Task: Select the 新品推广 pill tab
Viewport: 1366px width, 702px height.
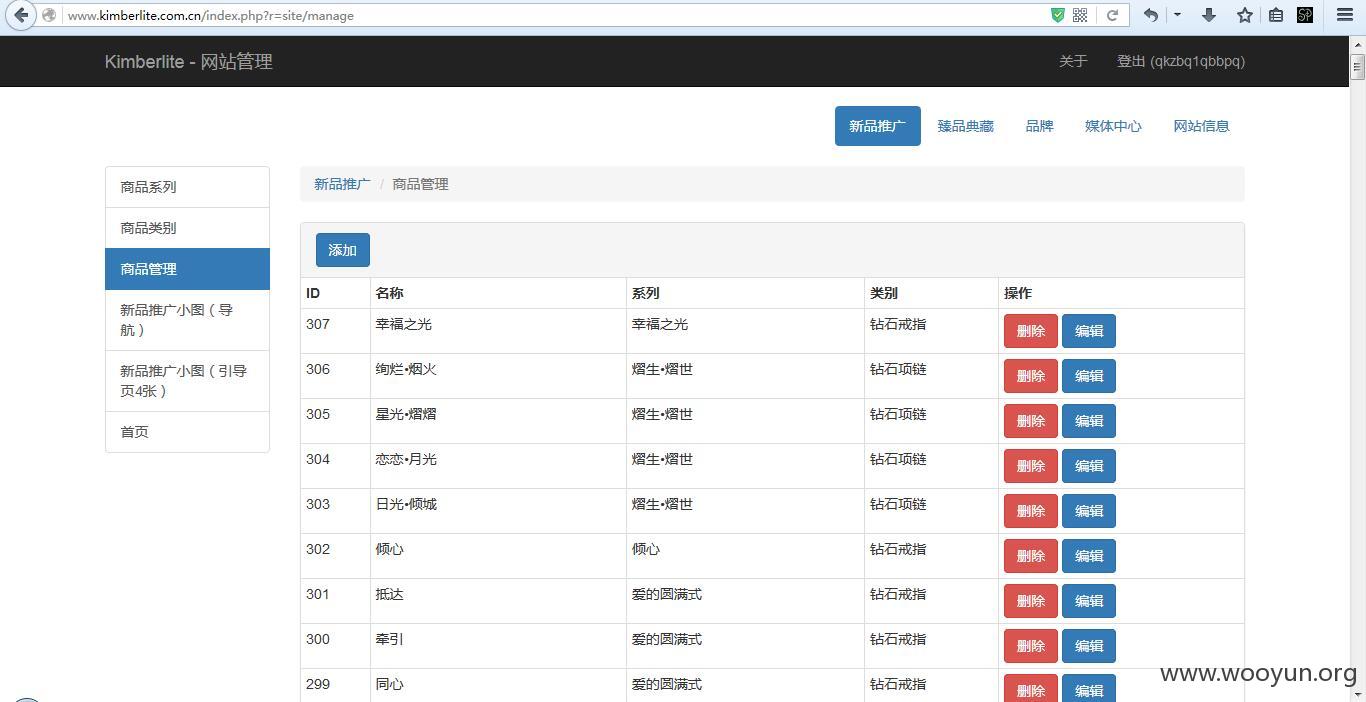Action: pos(878,126)
